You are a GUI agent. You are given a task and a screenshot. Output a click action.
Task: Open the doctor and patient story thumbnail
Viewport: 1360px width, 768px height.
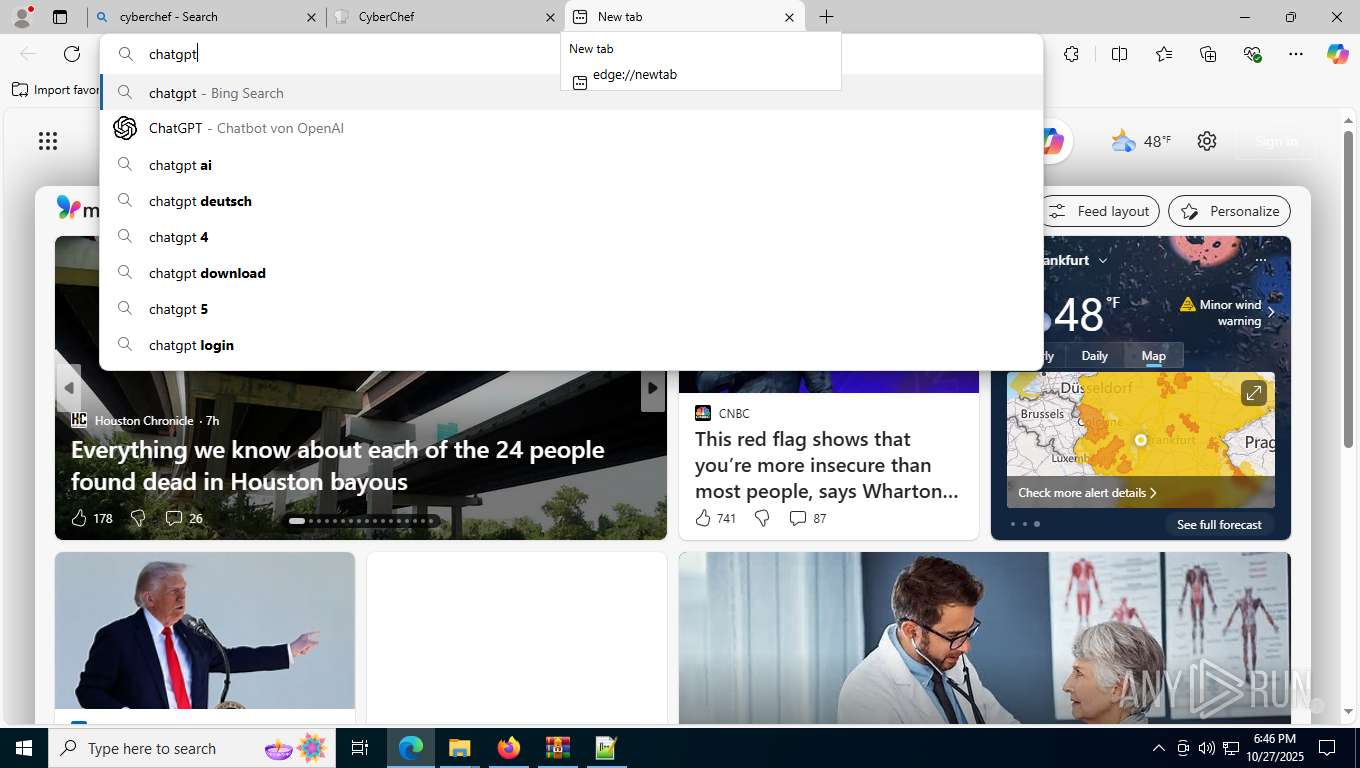point(985,638)
